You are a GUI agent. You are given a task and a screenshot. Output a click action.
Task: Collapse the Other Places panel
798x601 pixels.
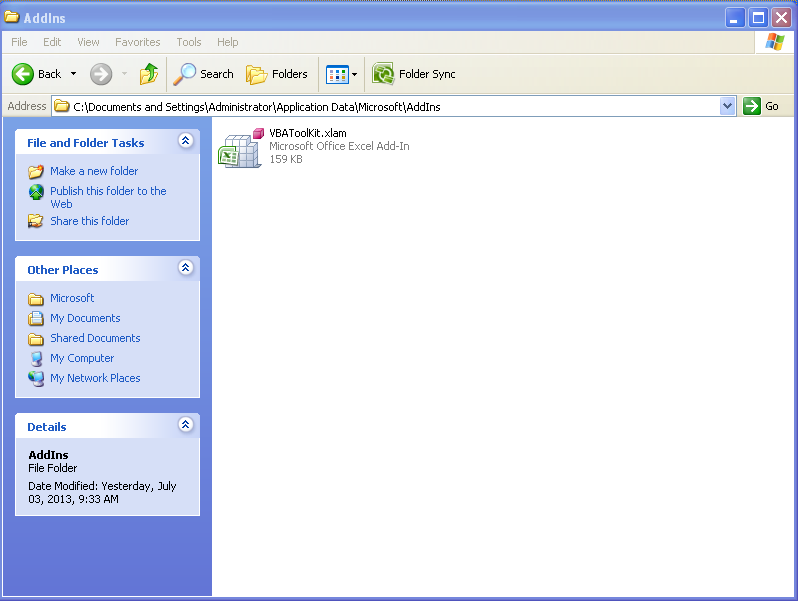coord(186,267)
